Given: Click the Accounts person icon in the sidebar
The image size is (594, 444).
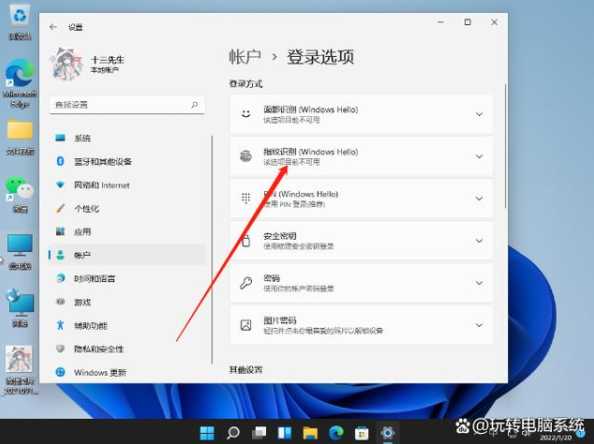Looking at the screenshot, I should (x=60, y=255).
